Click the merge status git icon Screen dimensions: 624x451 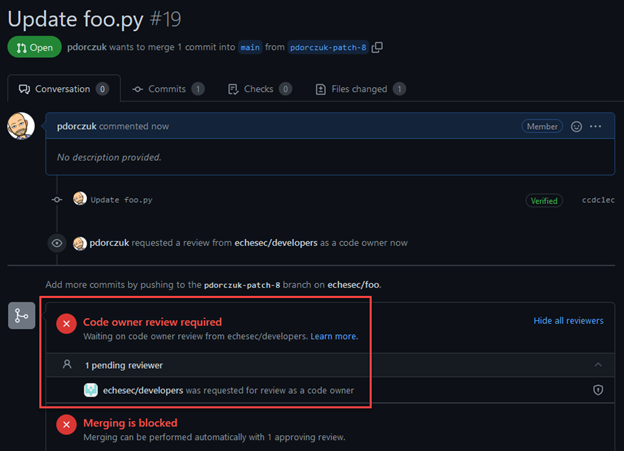pyautogui.click(x=21, y=315)
